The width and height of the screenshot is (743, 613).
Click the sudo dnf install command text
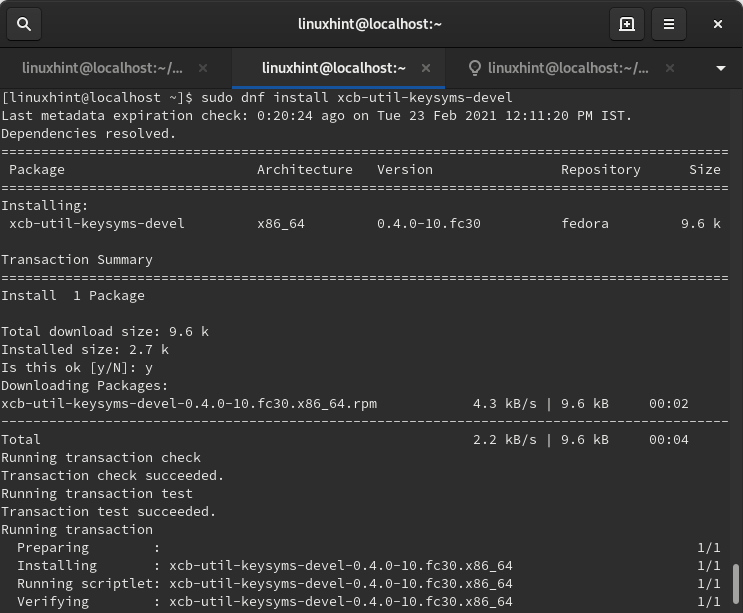coord(356,97)
